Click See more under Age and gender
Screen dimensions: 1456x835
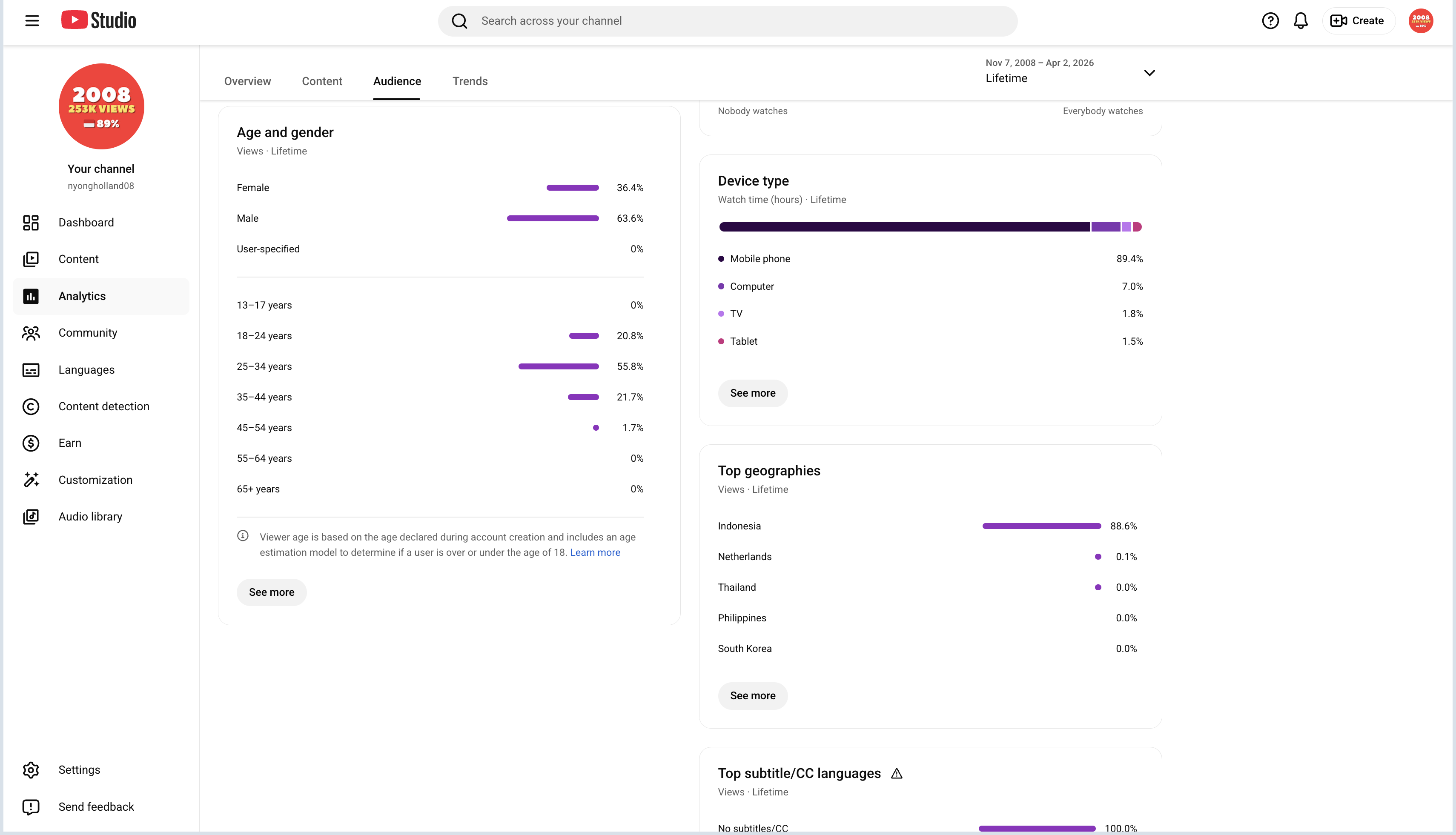pyautogui.click(x=271, y=592)
